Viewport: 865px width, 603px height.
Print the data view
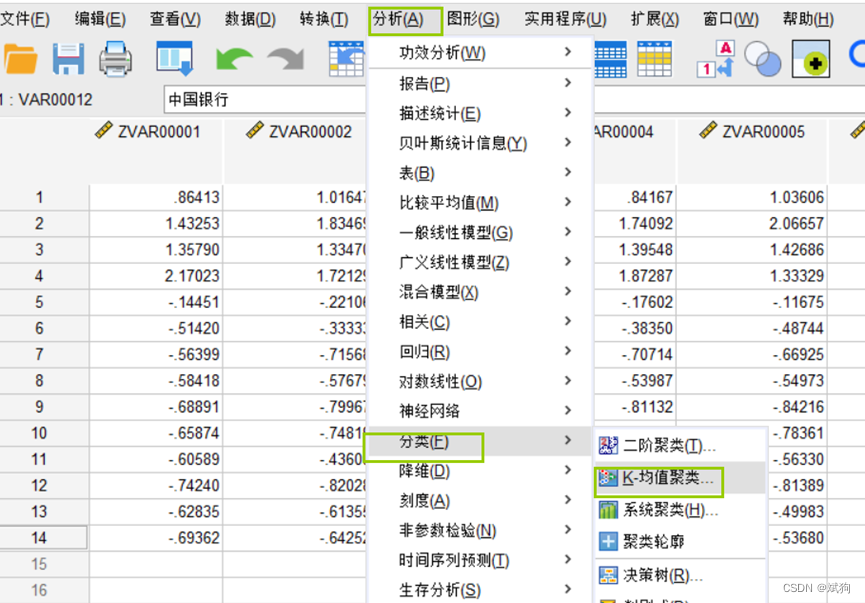pyautogui.click(x=114, y=60)
